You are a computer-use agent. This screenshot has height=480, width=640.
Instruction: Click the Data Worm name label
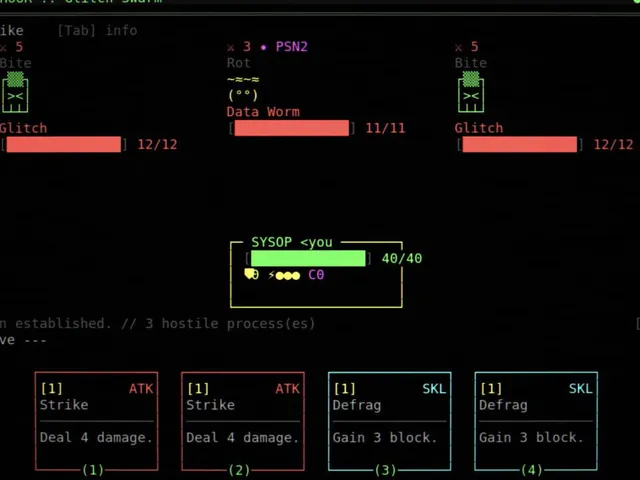[263, 111]
